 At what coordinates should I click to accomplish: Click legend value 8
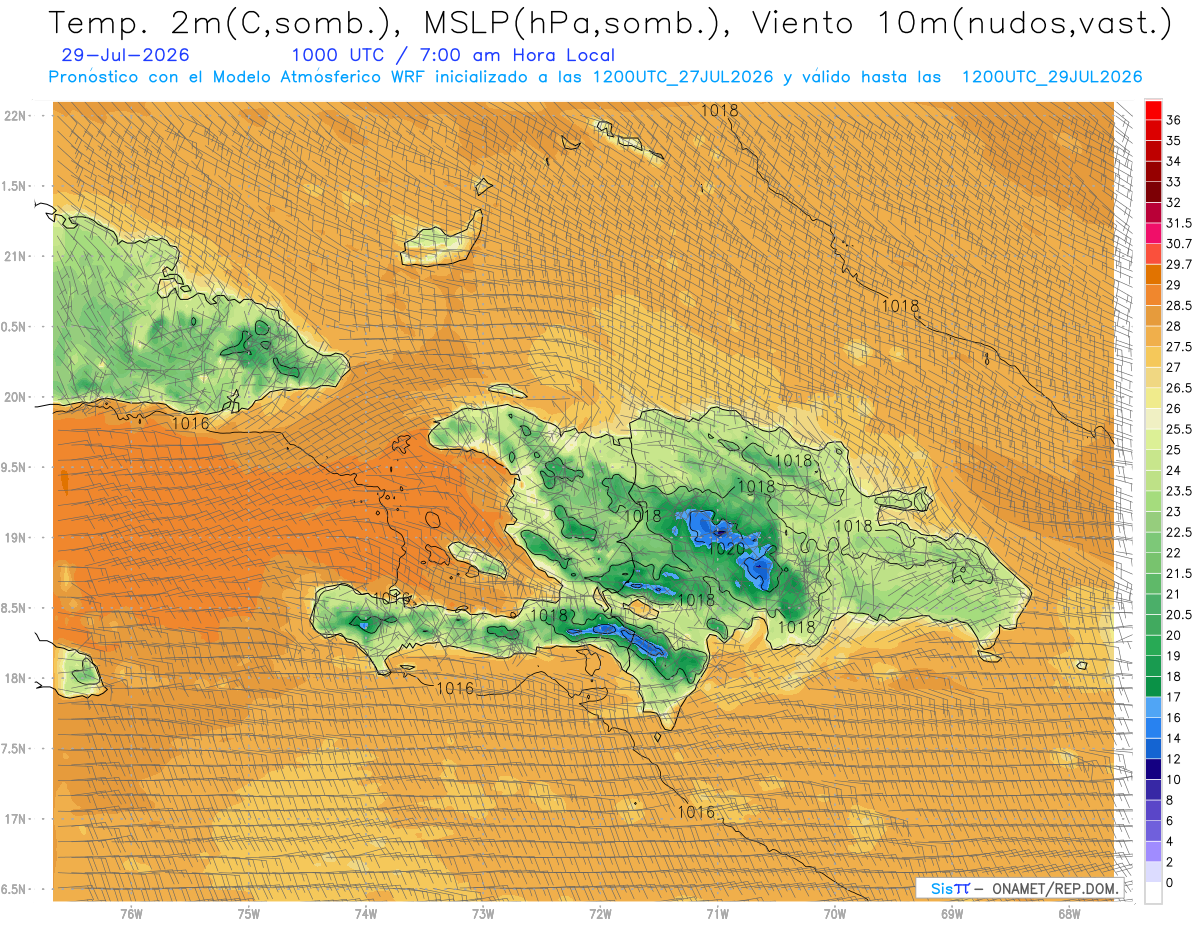click(1171, 800)
